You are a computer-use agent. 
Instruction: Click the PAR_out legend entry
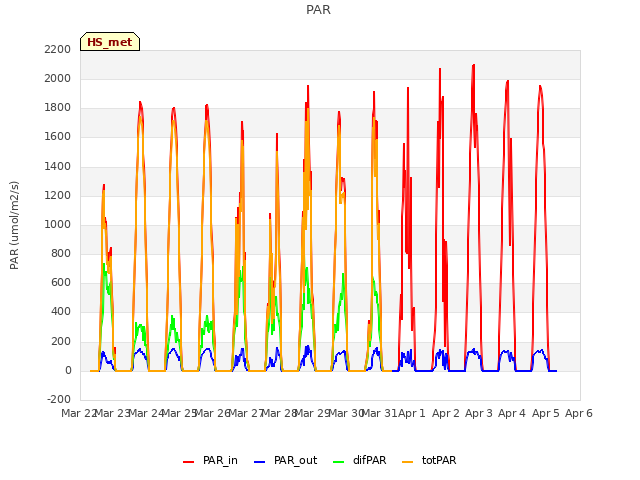[285, 460]
